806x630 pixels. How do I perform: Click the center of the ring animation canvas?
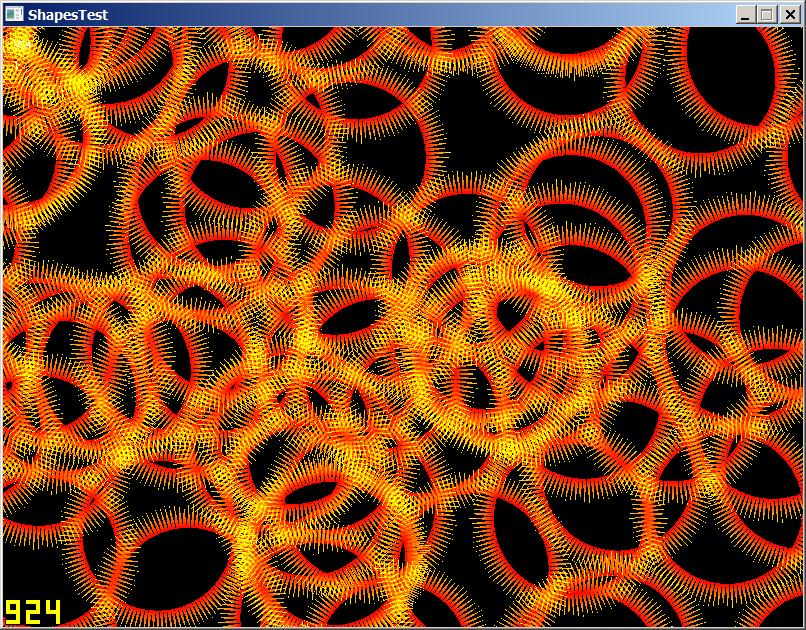(x=402, y=326)
